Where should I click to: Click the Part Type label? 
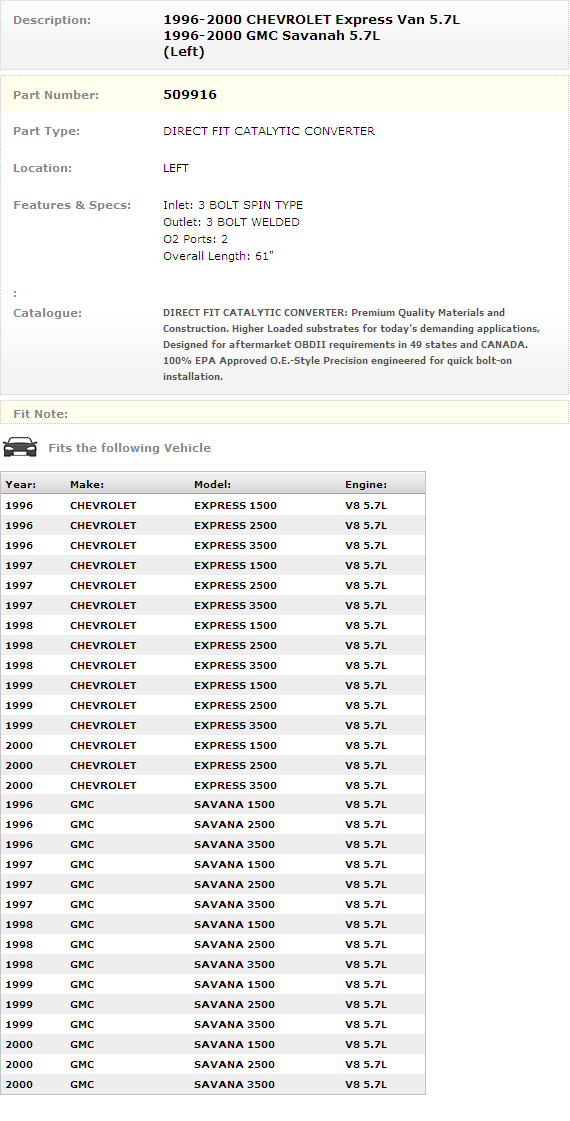pyautogui.click(x=46, y=131)
